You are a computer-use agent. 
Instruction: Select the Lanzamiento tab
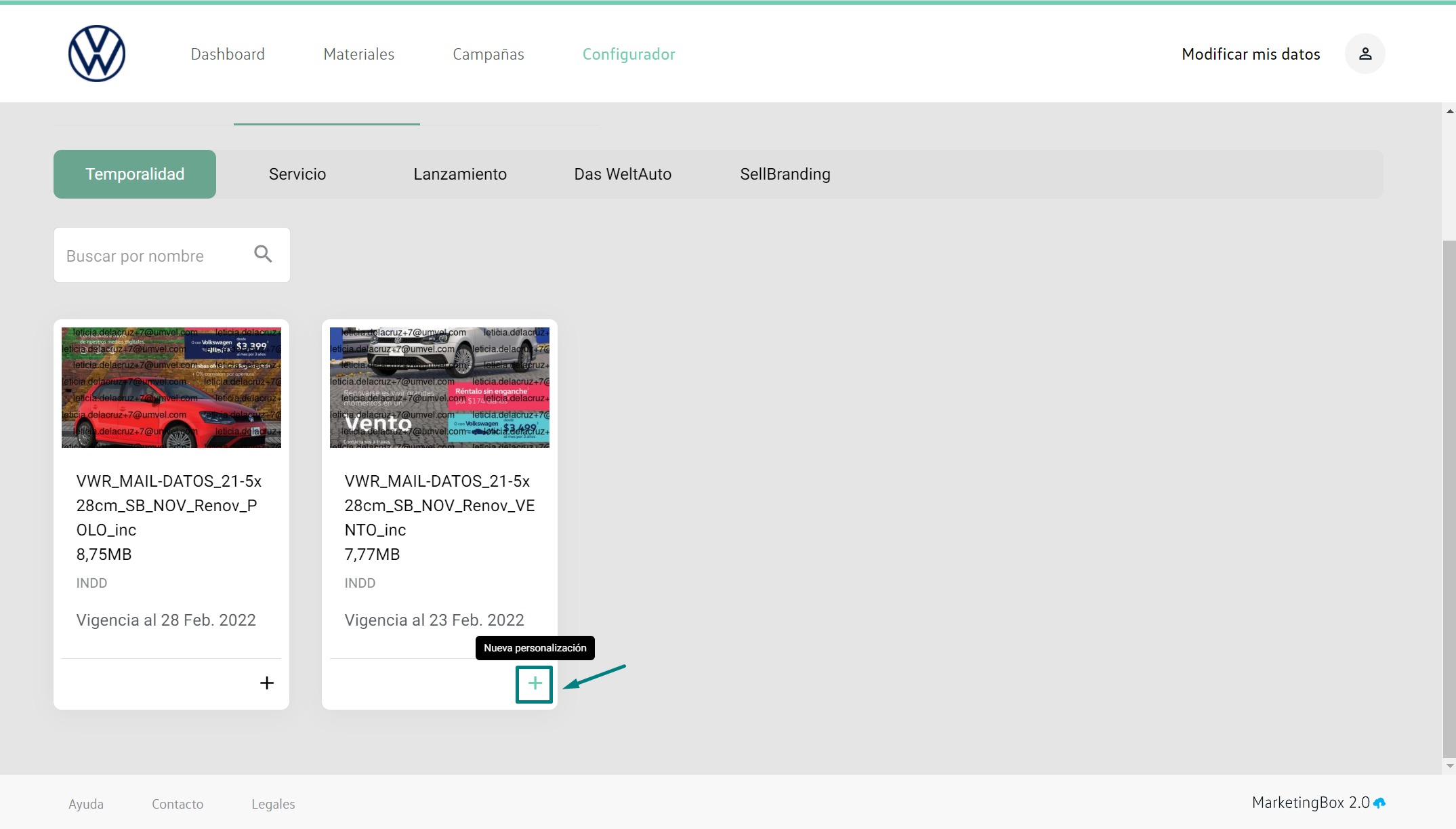(460, 174)
